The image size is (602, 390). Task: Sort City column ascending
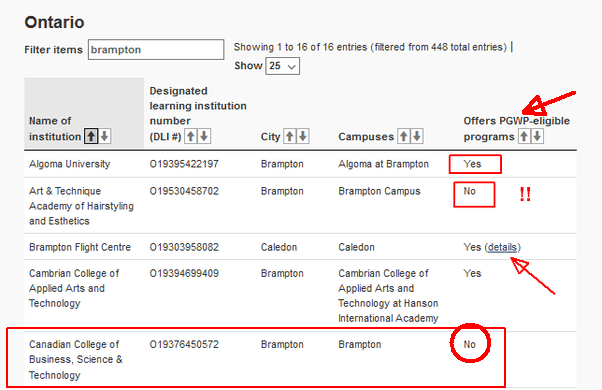click(289, 136)
